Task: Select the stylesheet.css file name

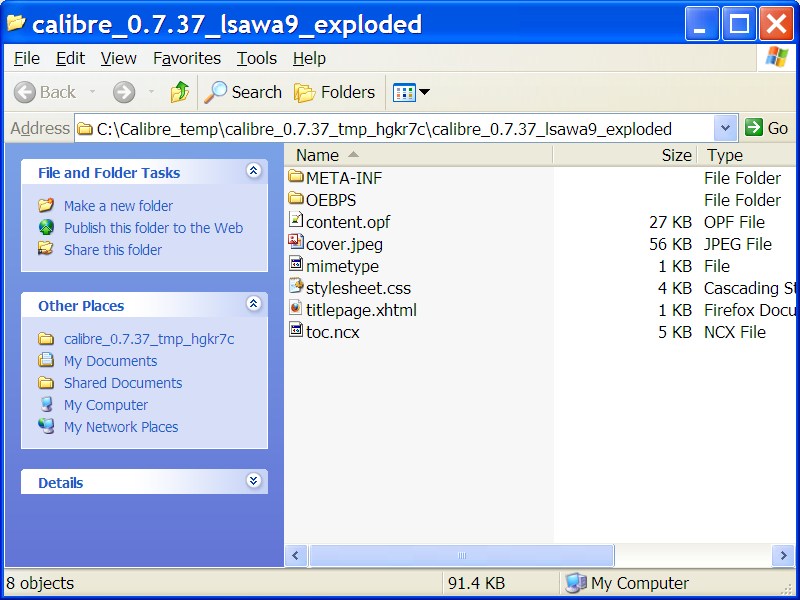Action: point(358,288)
